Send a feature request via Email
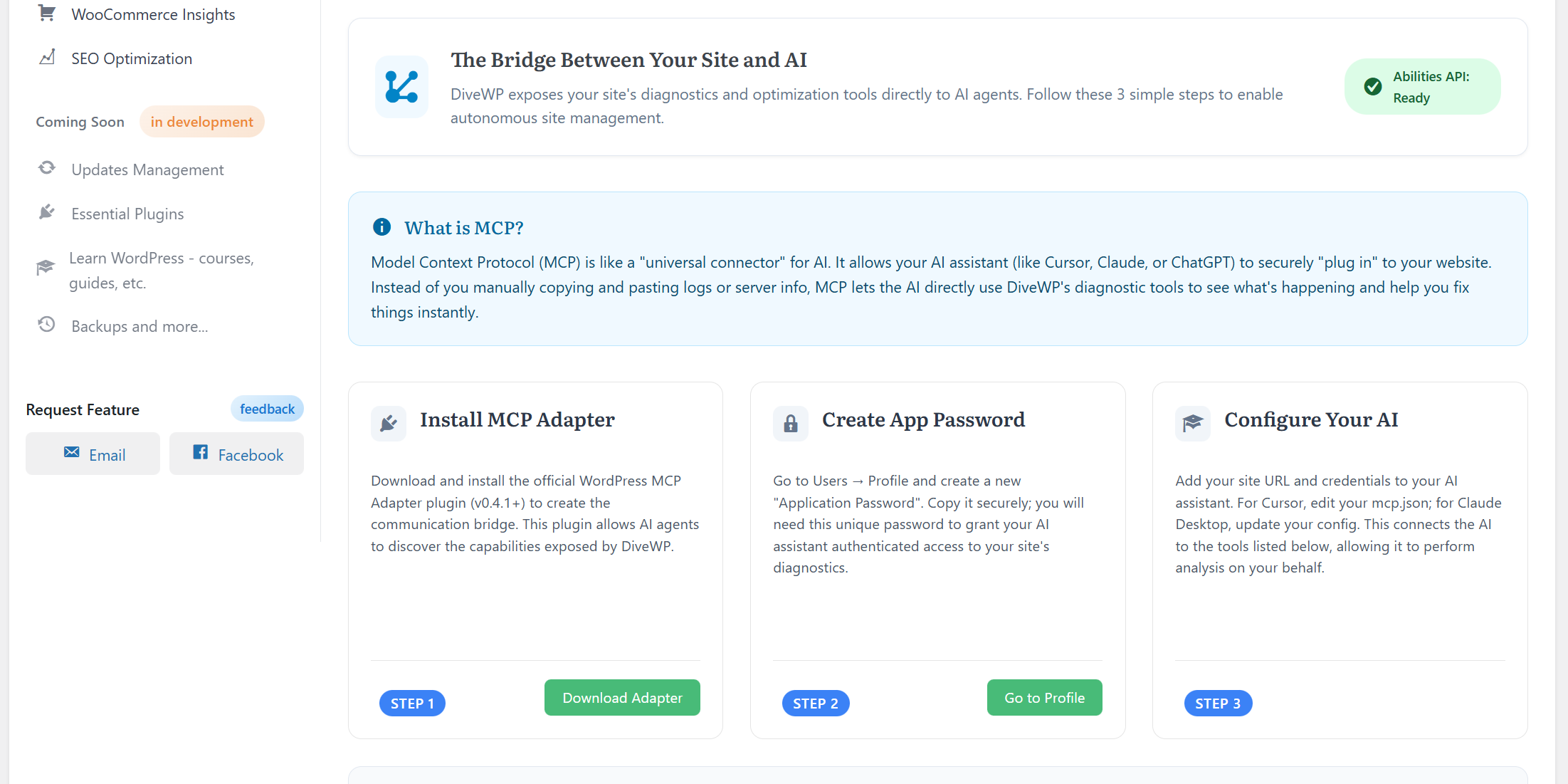 coord(93,454)
